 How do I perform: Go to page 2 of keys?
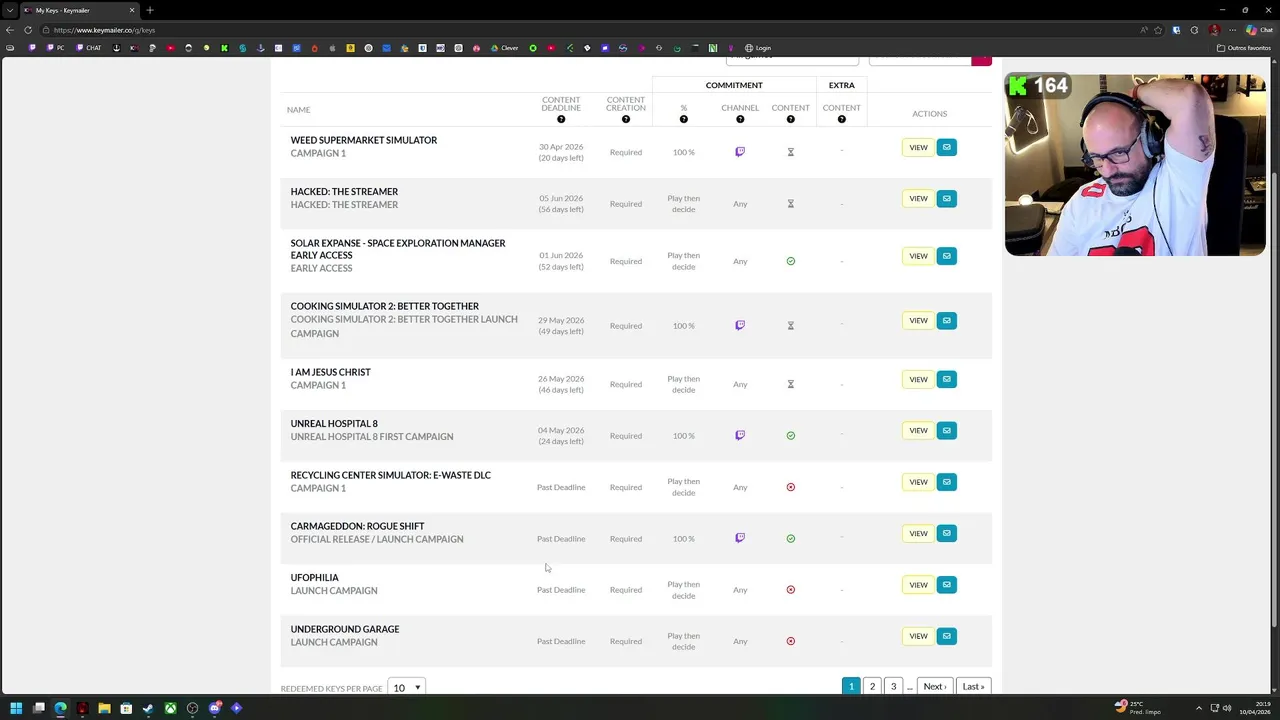pos(872,686)
